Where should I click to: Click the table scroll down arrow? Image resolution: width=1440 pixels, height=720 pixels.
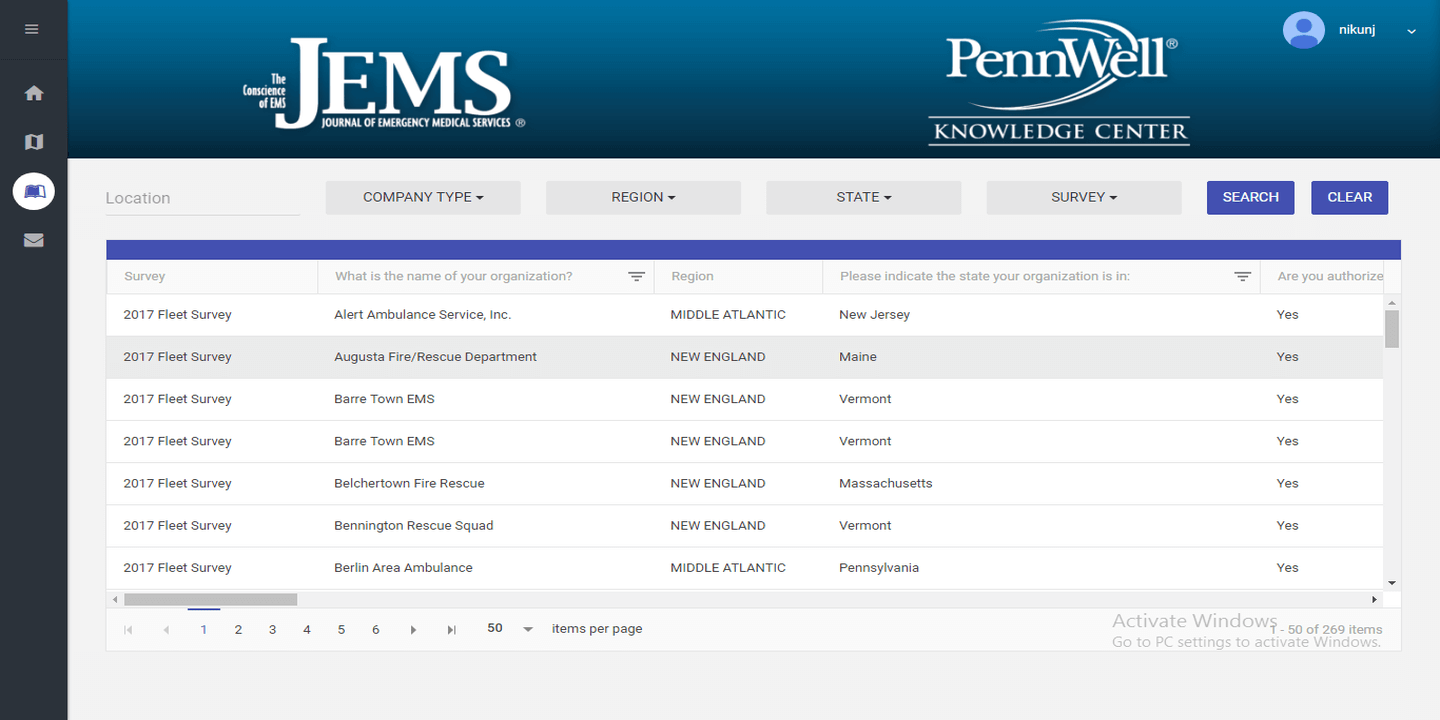(1392, 582)
